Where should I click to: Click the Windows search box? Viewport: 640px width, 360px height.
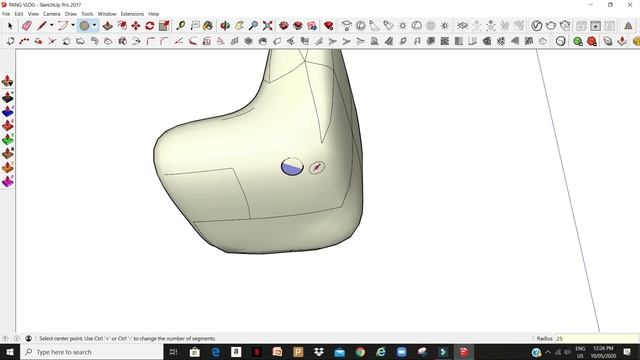point(92,352)
